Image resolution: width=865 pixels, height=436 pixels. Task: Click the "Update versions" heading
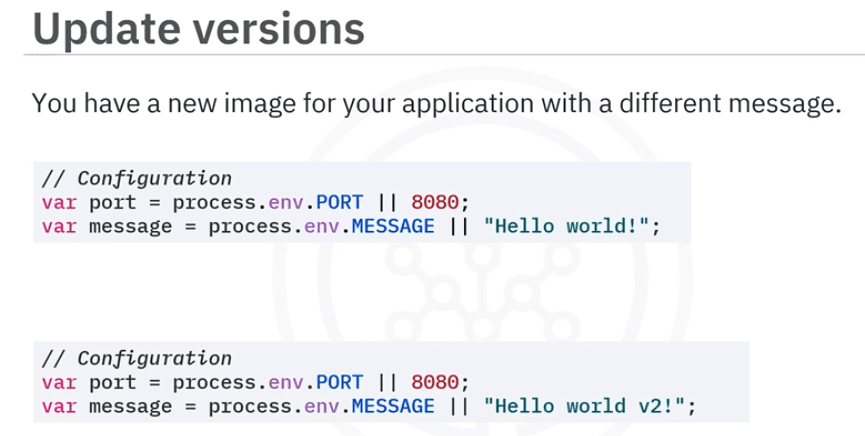198,28
